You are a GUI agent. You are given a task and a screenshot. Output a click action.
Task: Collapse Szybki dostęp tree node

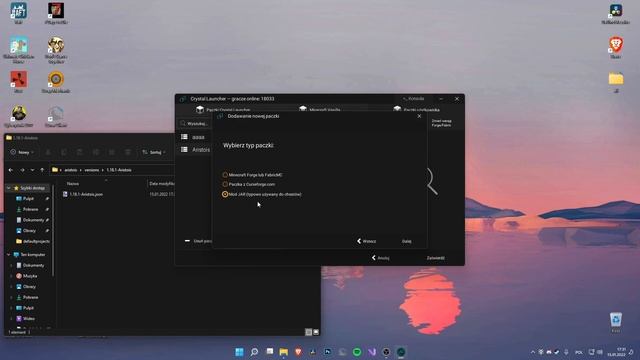(9, 188)
